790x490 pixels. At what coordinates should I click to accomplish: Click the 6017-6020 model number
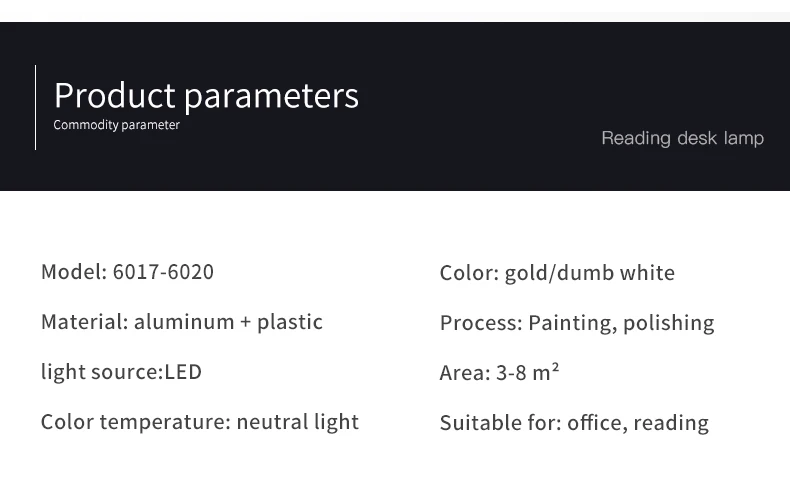click(163, 272)
